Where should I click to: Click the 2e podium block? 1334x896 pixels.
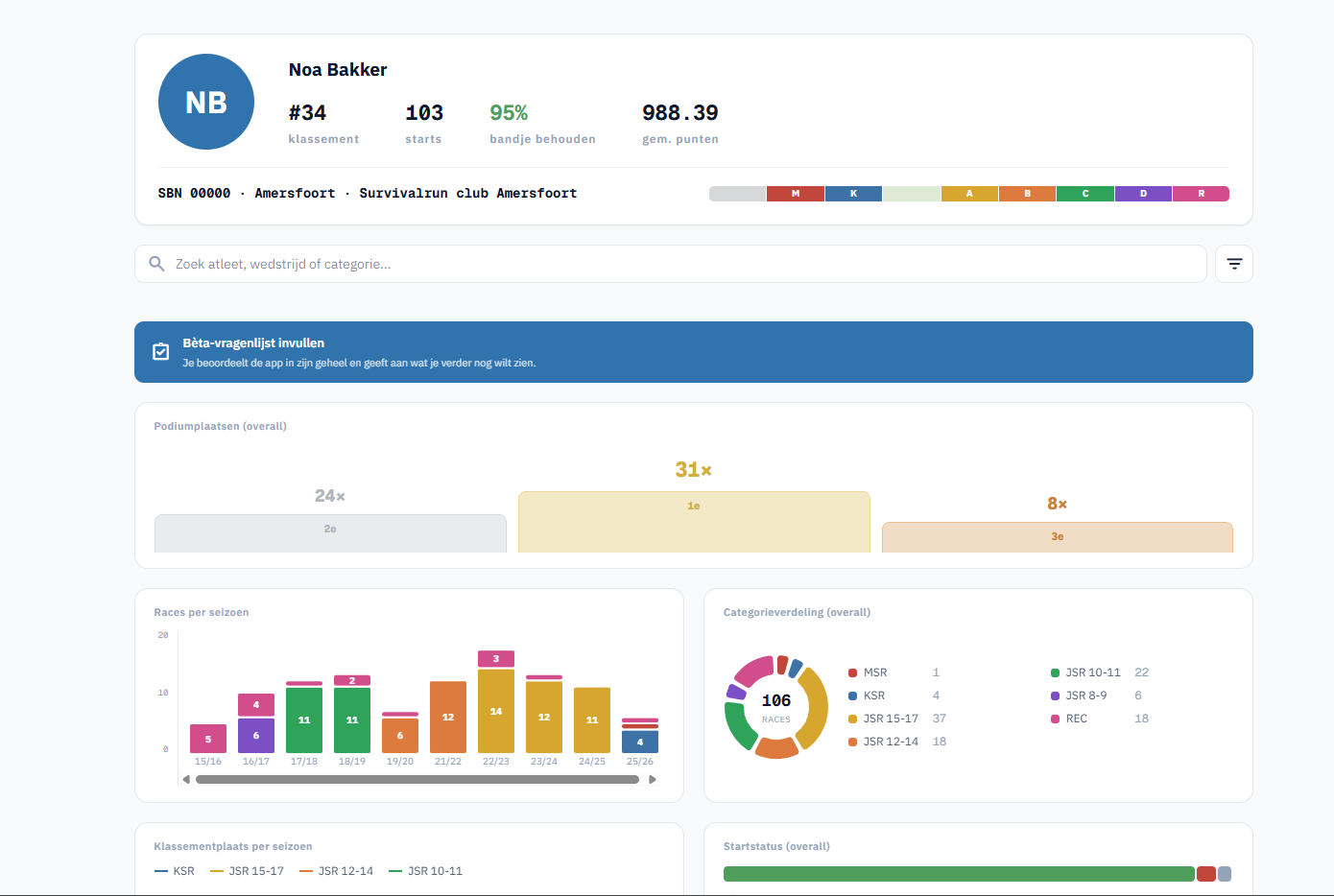[330, 533]
